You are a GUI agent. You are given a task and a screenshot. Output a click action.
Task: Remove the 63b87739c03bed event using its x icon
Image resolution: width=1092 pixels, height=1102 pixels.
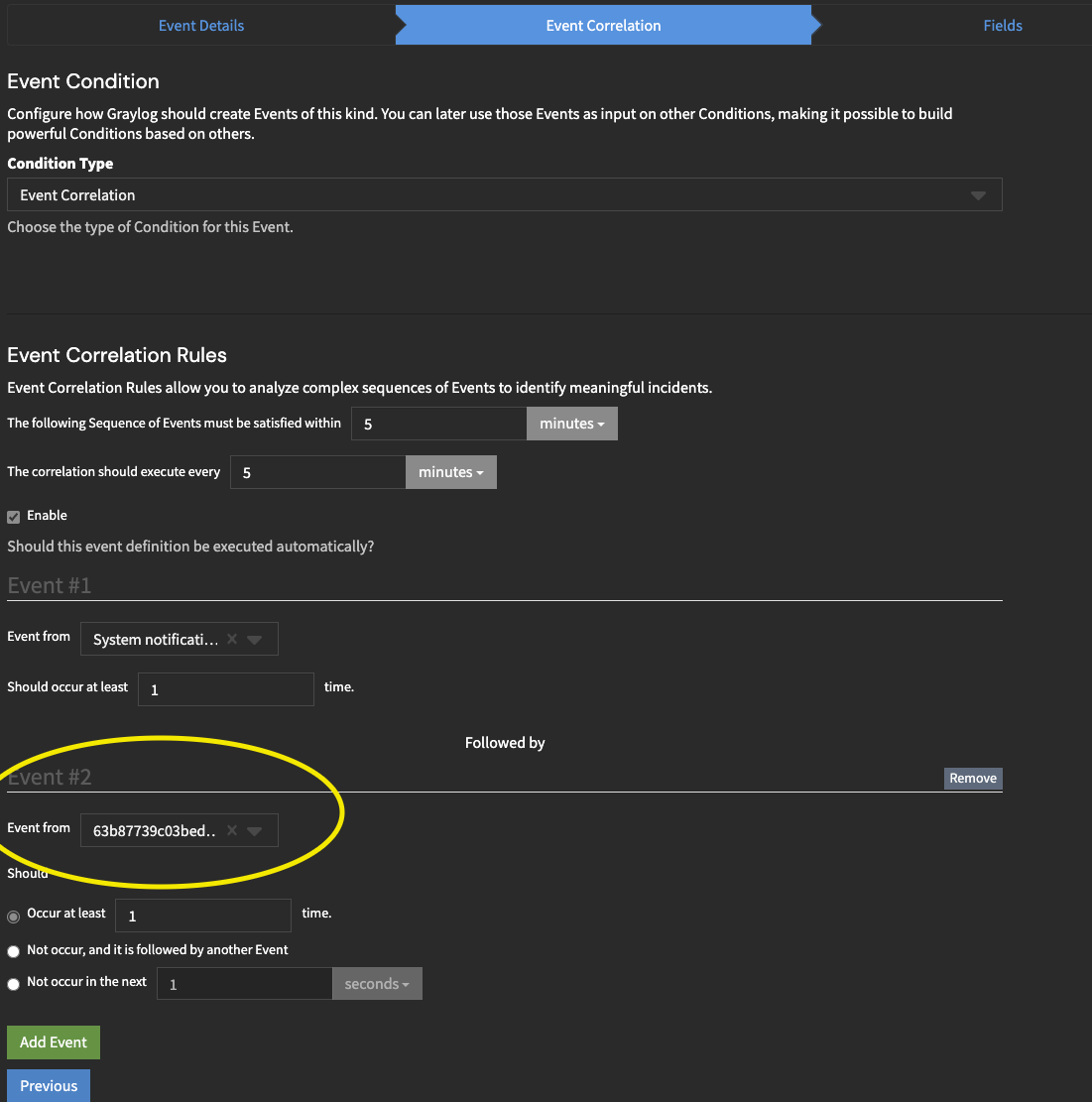[231, 830]
